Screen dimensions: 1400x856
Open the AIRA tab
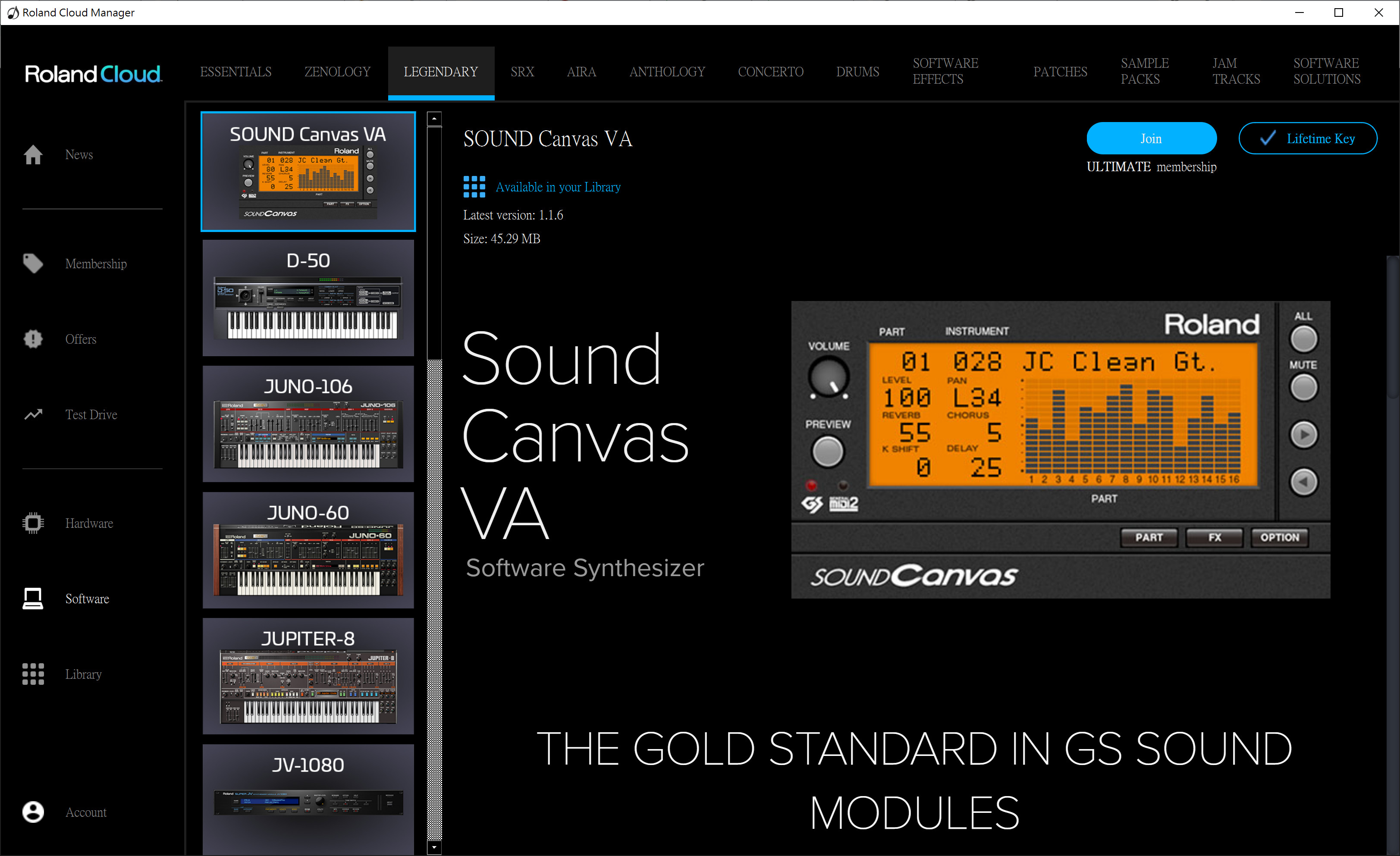pos(581,72)
